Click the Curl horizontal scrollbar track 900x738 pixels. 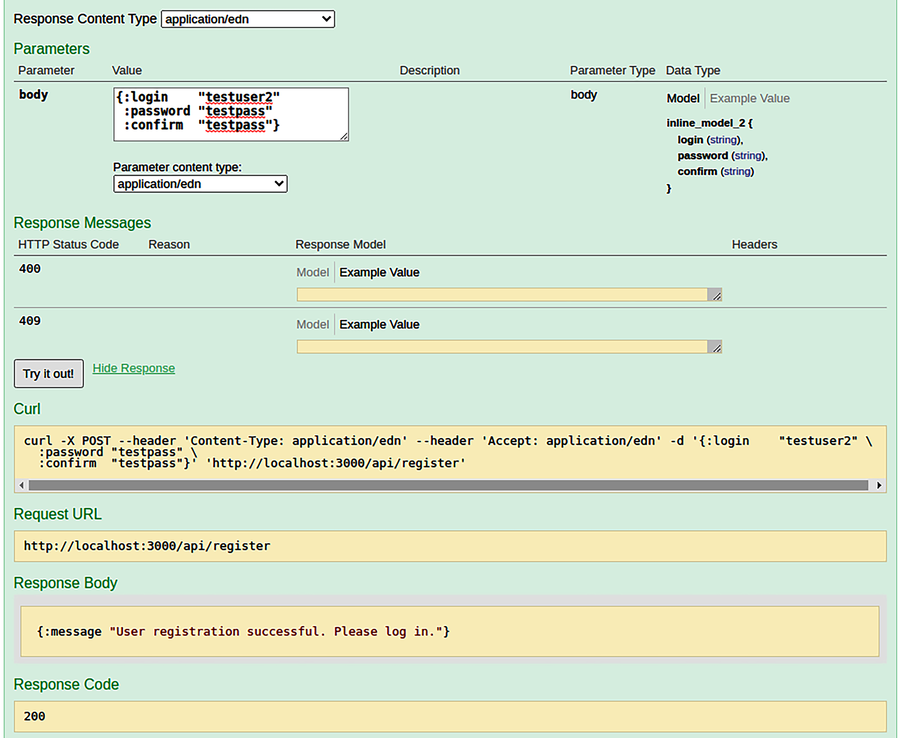point(448,485)
